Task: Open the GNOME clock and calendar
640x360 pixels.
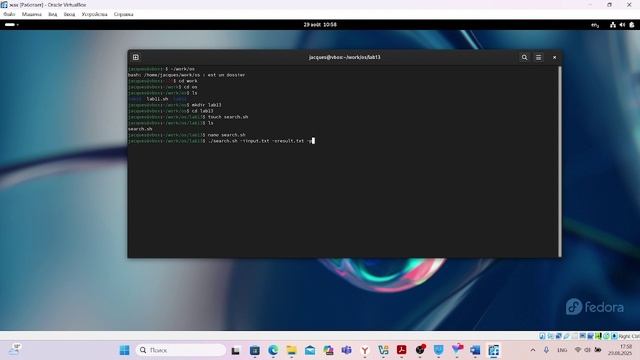Action: 320,25
